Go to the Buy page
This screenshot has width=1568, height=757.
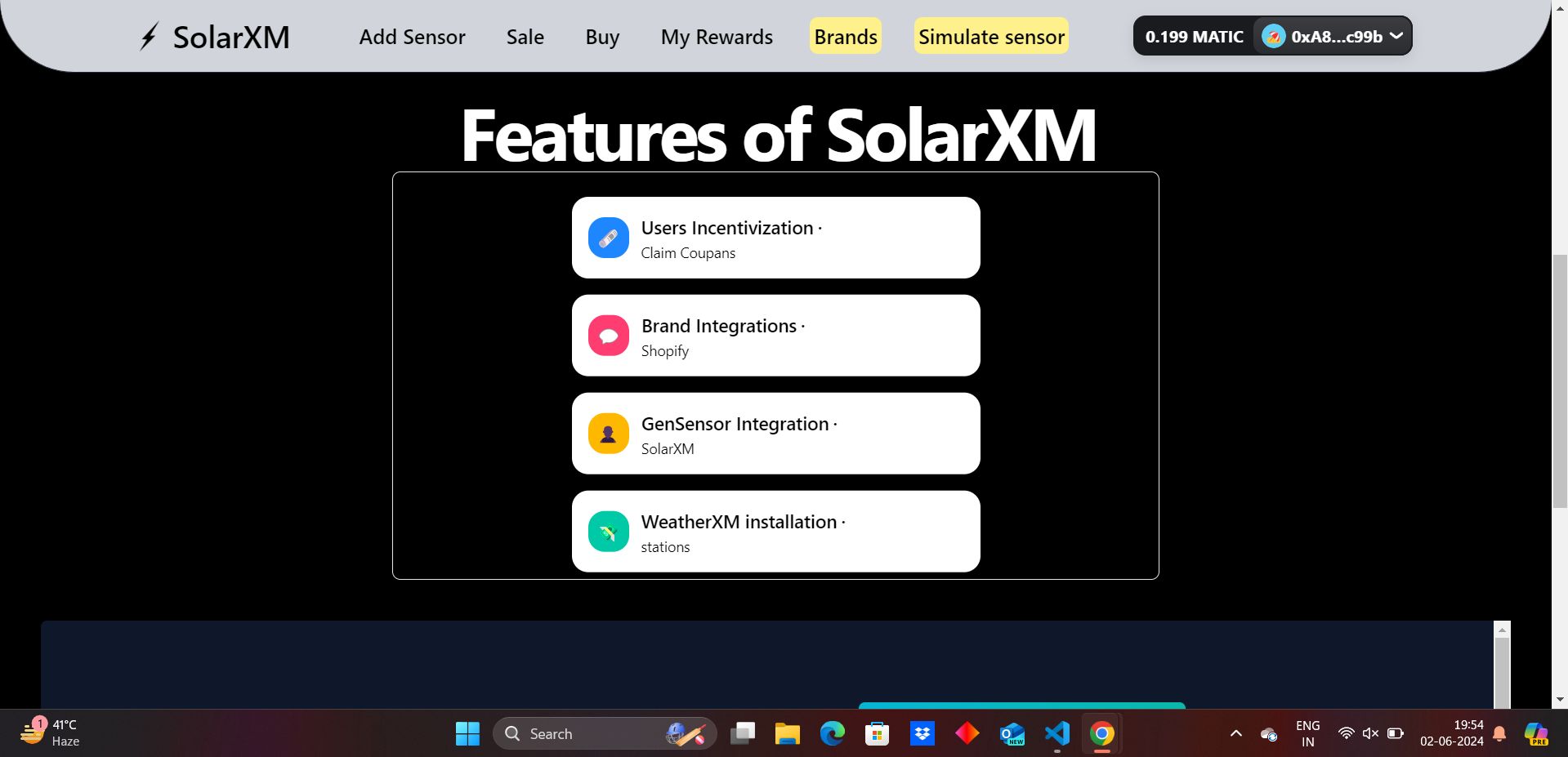(x=602, y=37)
